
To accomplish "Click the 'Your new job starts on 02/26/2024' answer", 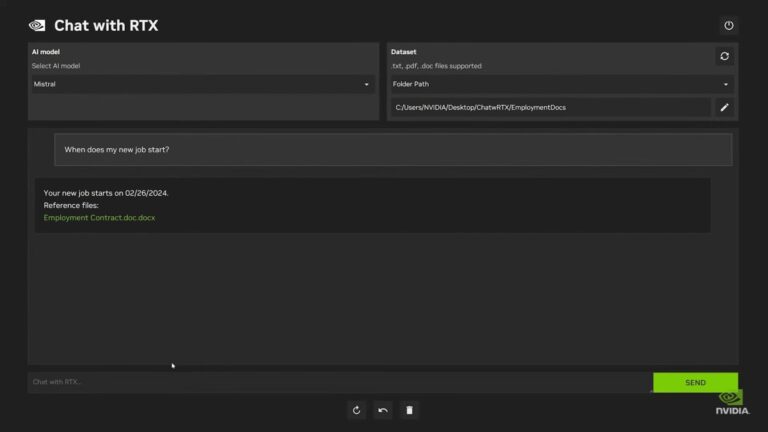I will pos(106,193).
